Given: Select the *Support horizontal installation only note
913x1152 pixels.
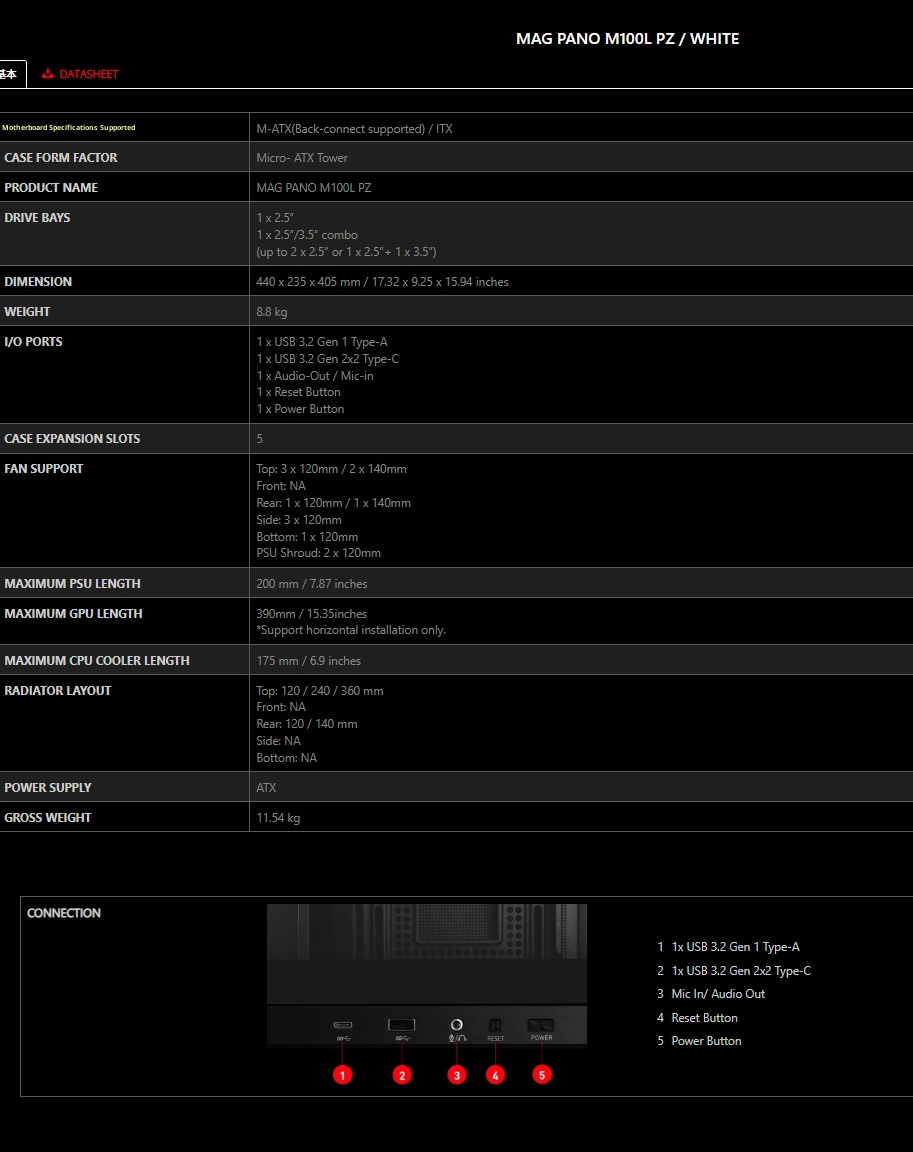Looking at the screenshot, I should (351, 630).
